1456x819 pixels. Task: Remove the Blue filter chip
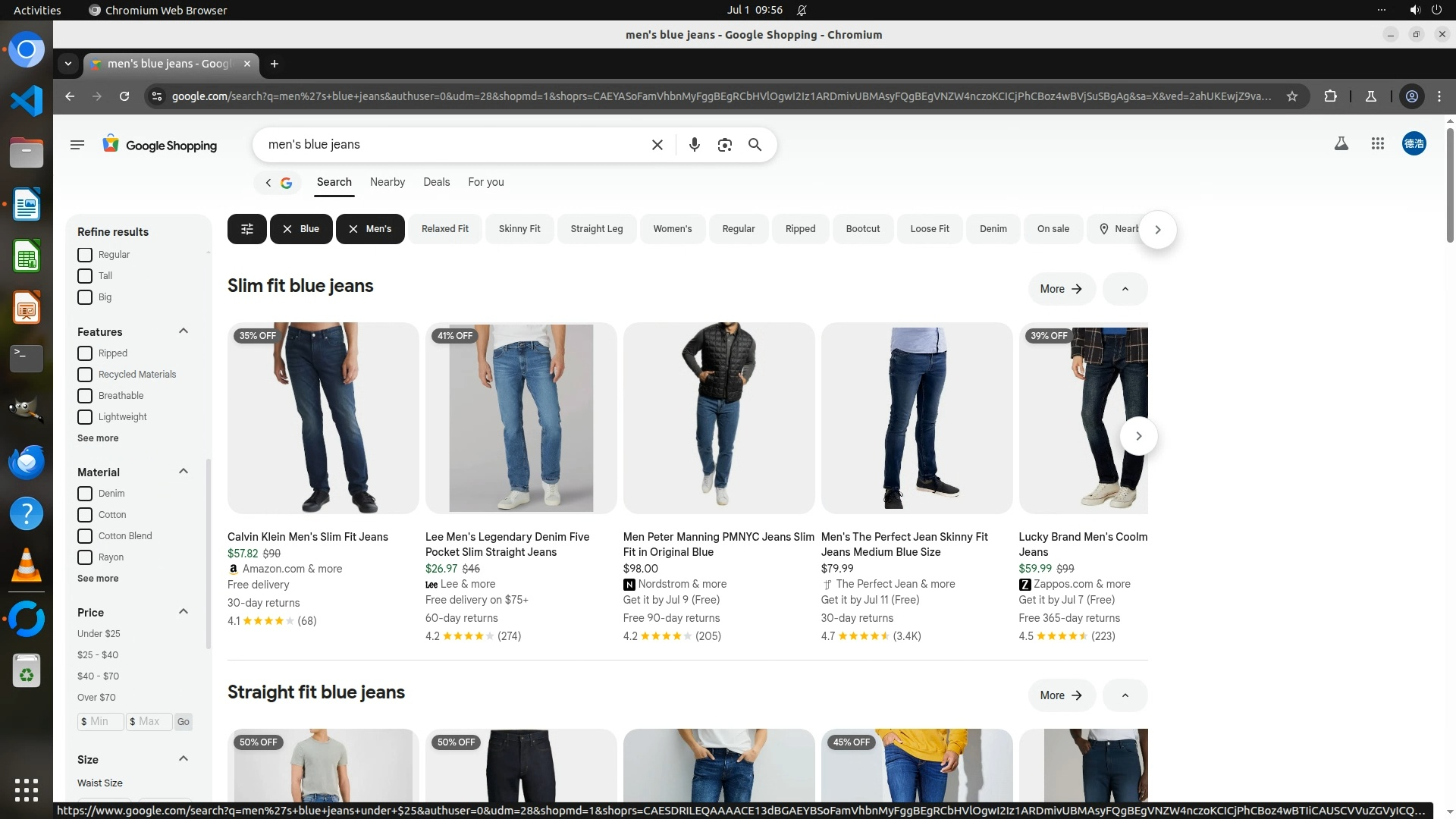(x=287, y=229)
